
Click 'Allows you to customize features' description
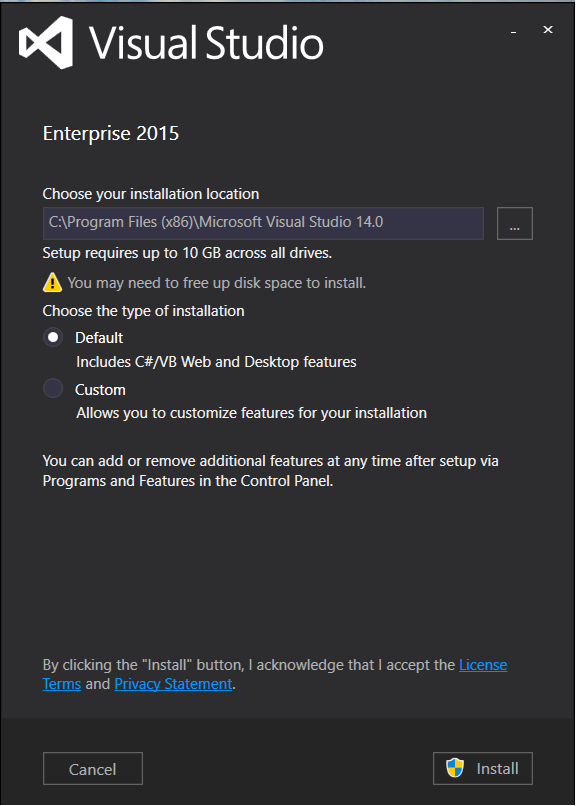click(252, 413)
